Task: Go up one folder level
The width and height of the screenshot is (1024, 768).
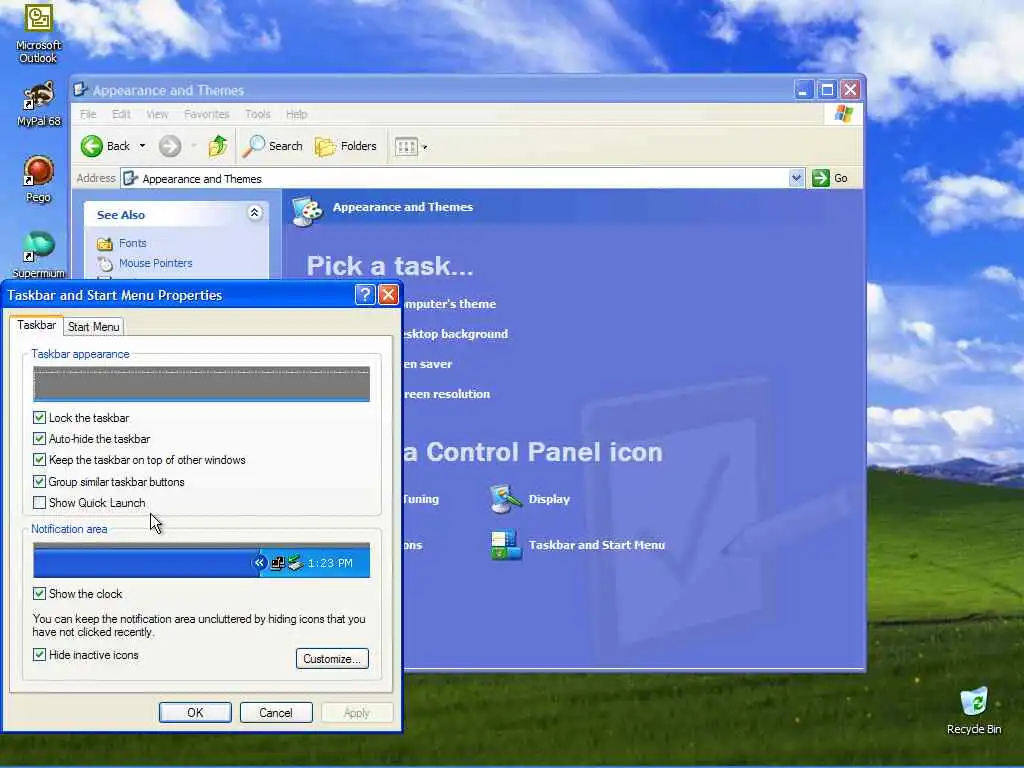Action: click(x=217, y=146)
